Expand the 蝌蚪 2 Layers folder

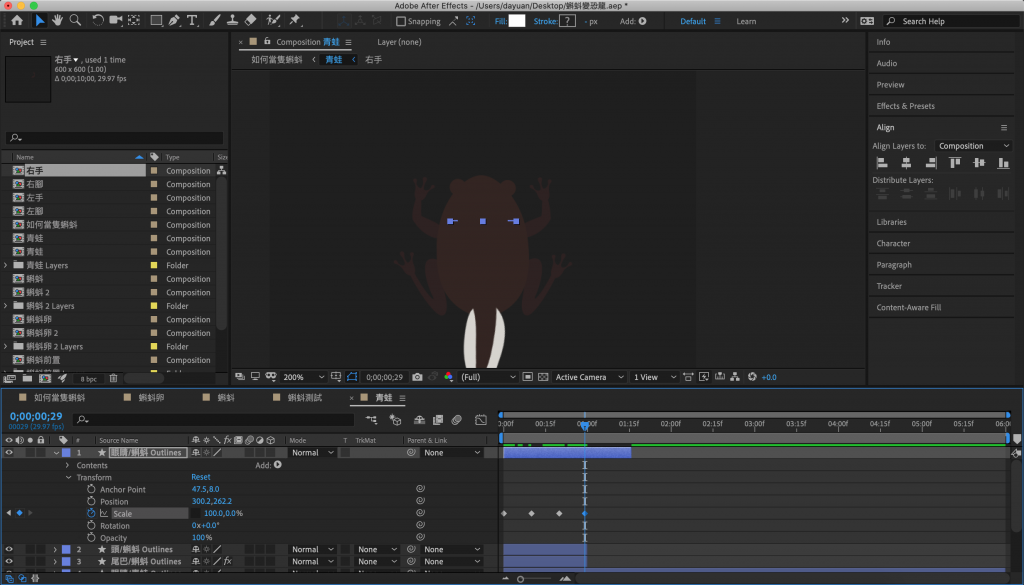(6, 306)
